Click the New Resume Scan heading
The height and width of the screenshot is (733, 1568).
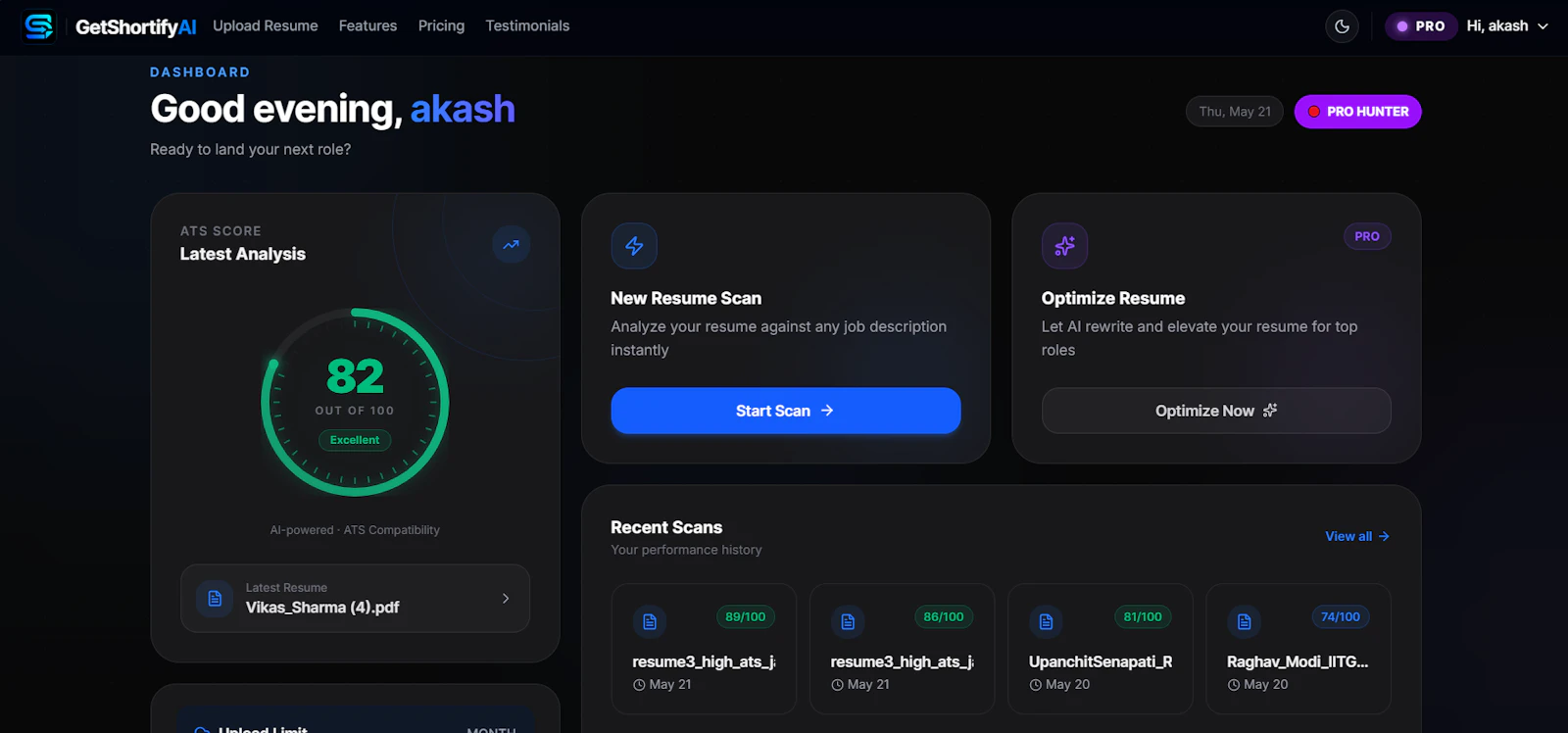pos(686,298)
